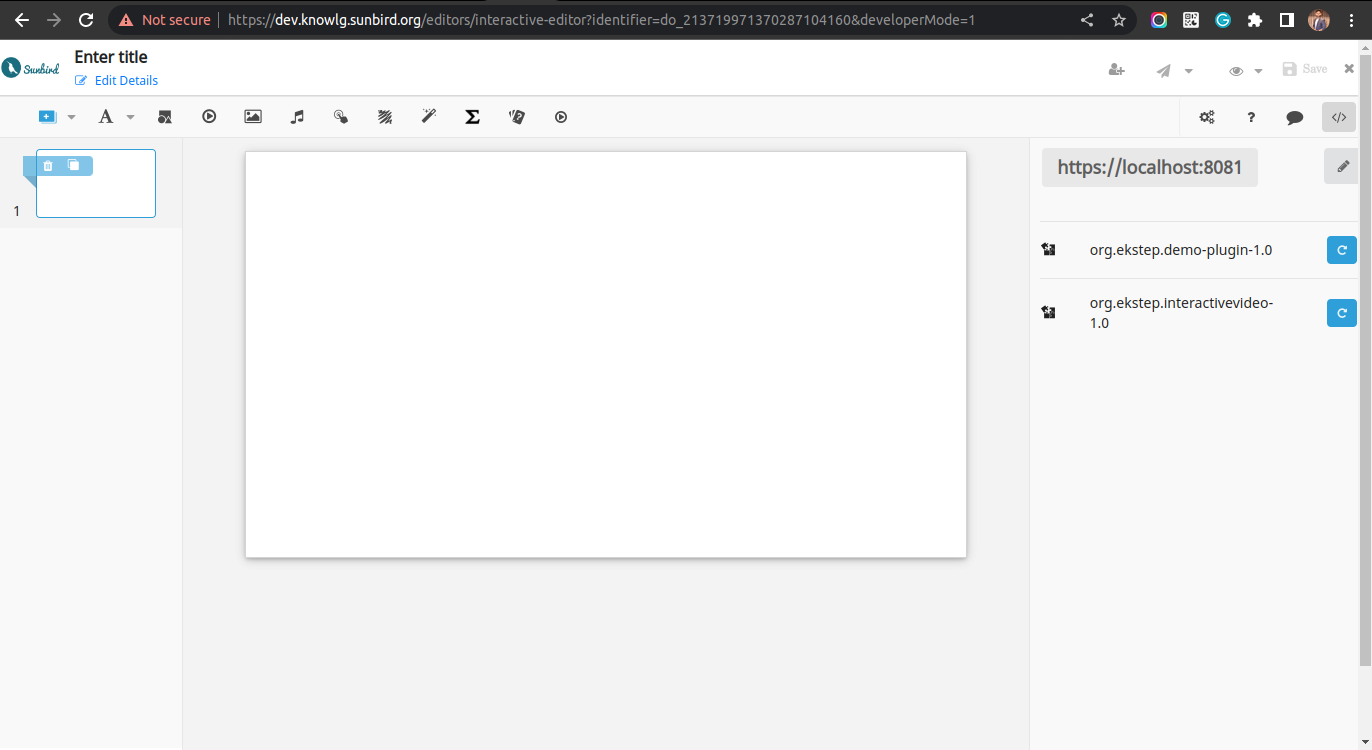Viewport: 1372px width, 750px height.
Task: Duplicate slide 1 with the copy icon
Action: (74, 166)
